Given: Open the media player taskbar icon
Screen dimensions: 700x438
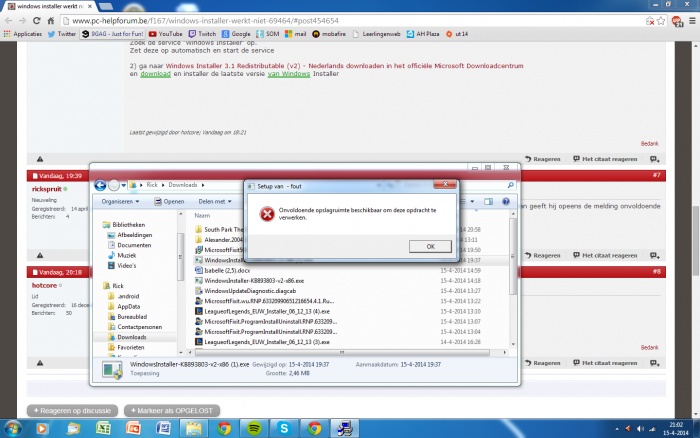Looking at the screenshot, I should (42, 429).
